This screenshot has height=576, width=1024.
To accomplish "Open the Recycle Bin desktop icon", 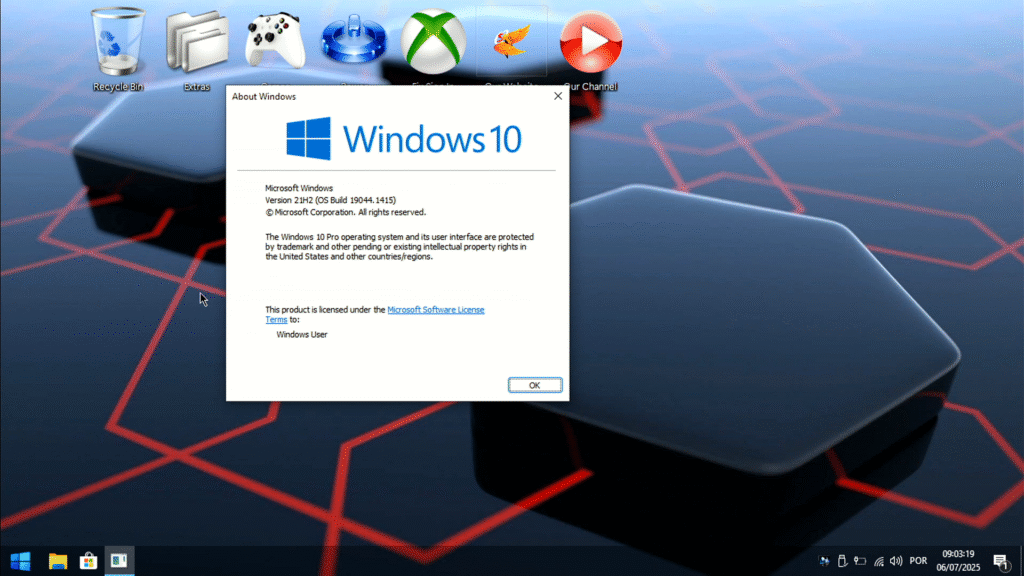I will (x=118, y=47).
